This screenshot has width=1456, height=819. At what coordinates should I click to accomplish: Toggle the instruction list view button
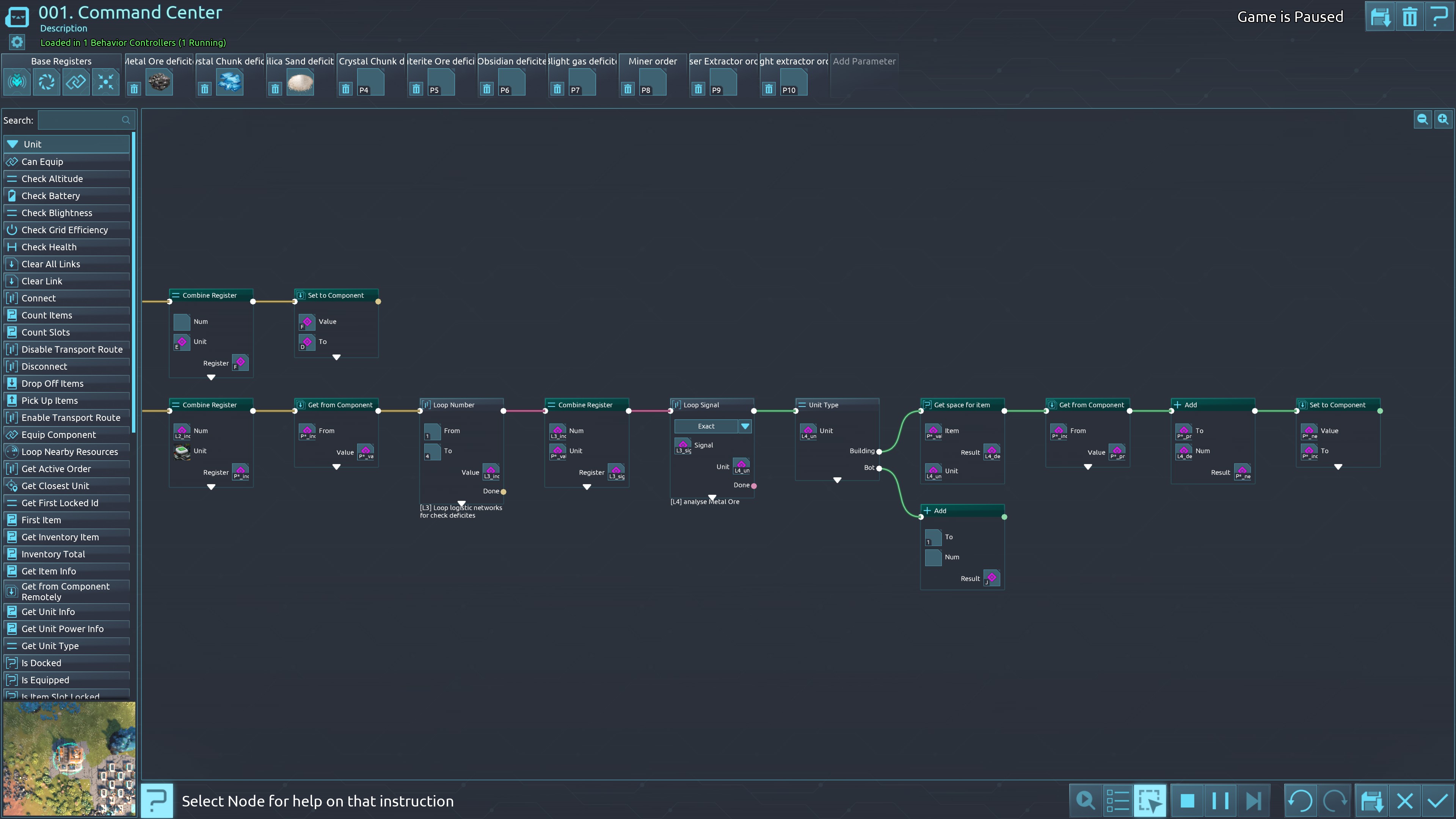[1117, 800]
